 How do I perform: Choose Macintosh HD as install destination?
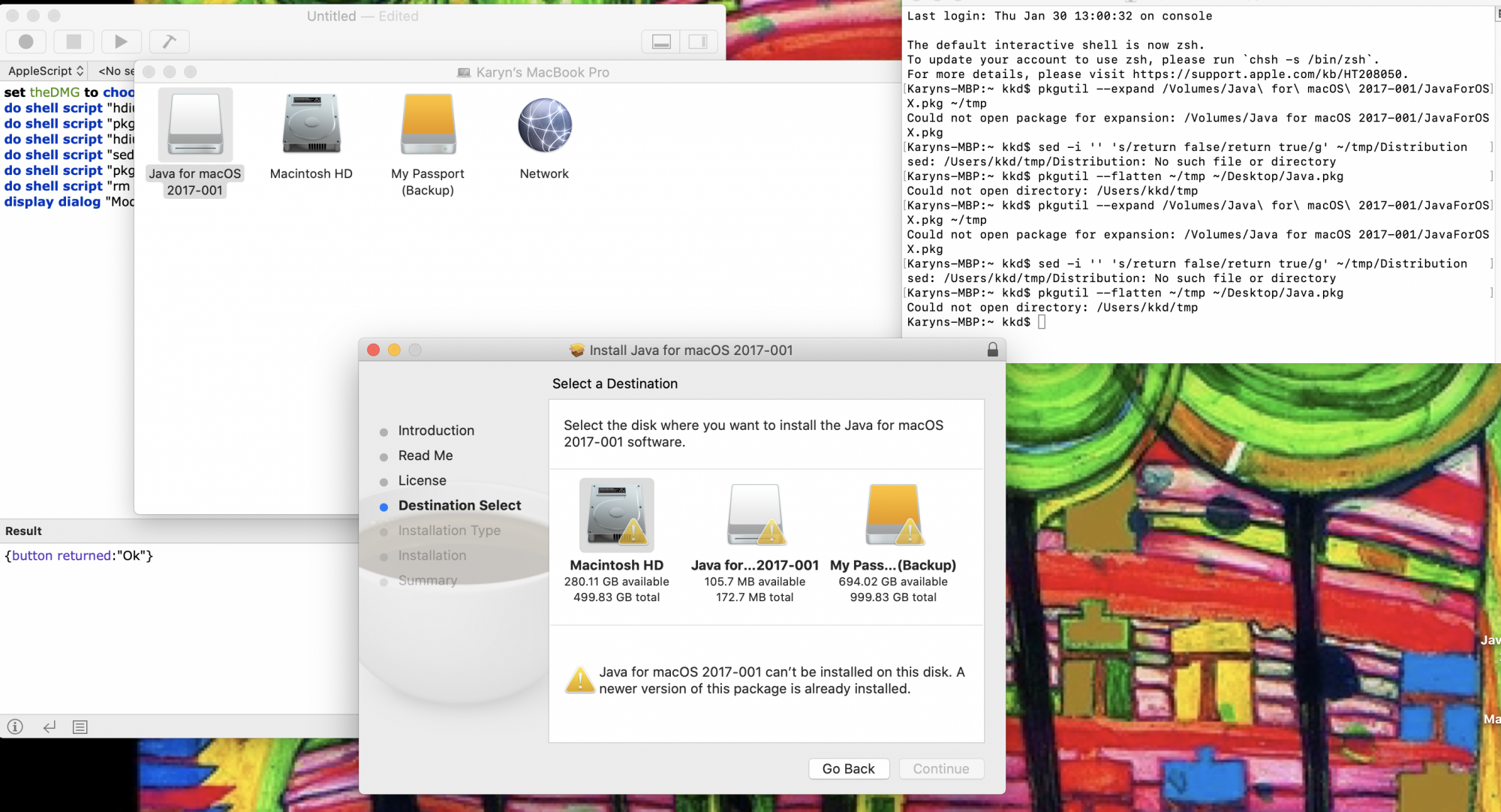pos(616,540)
